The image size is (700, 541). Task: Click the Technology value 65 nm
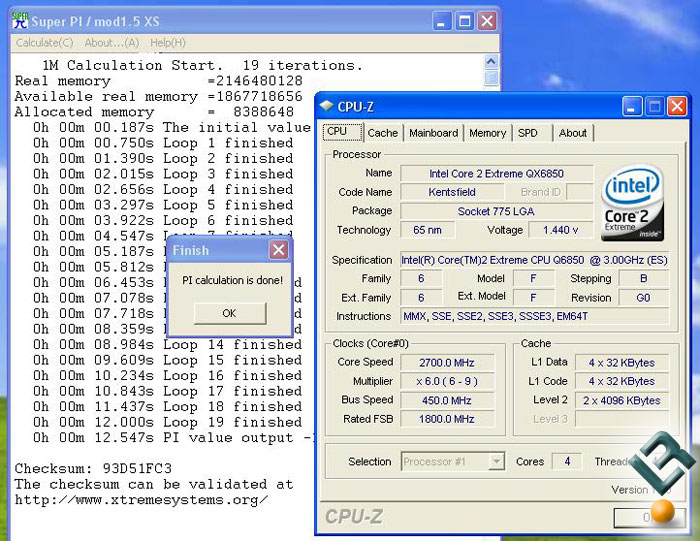point(428,230)
